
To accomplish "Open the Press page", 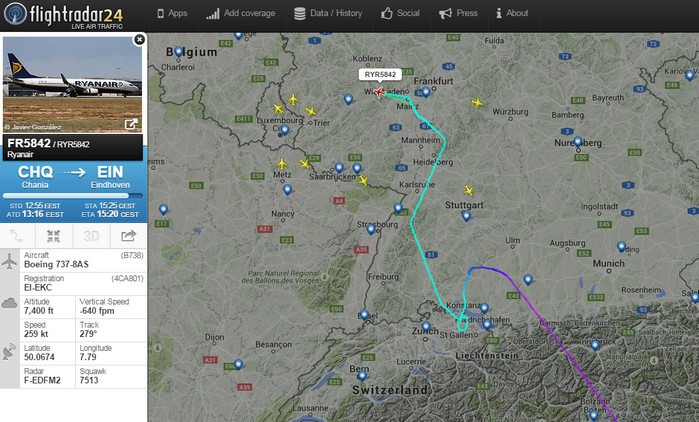I will coord(459,14).
